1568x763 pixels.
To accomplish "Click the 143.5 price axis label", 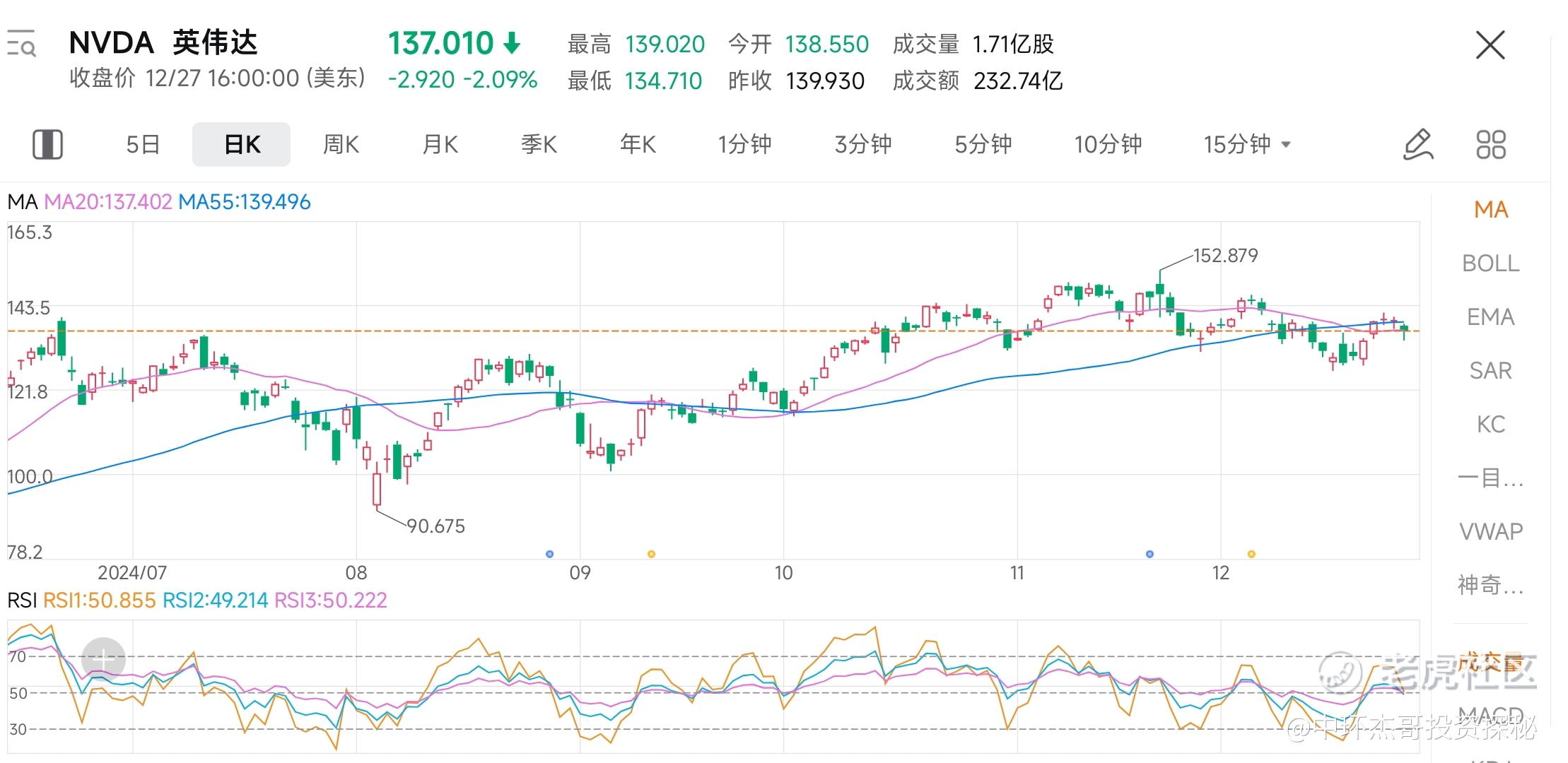I will click(29, 308).
